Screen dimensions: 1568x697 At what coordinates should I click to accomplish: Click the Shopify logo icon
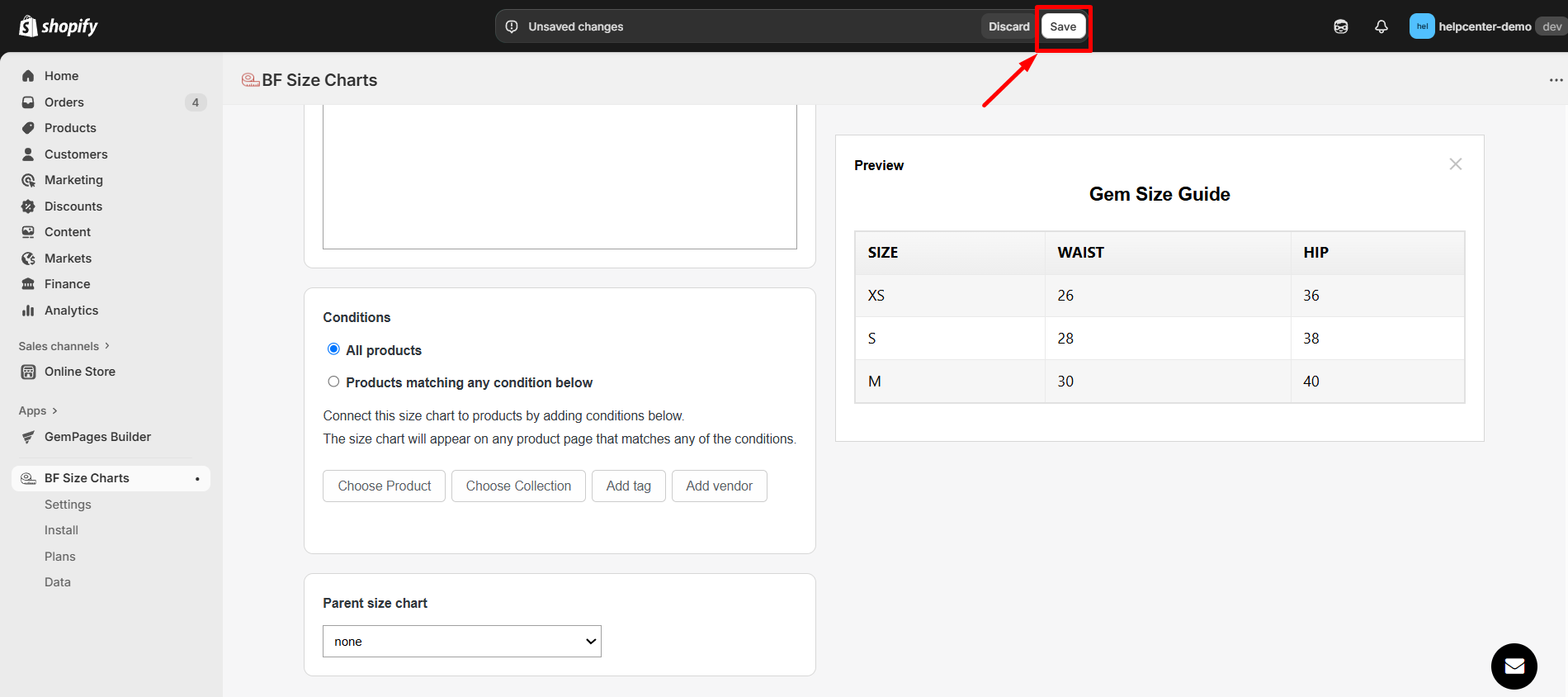pyautogui.click(x=28, y=26)
